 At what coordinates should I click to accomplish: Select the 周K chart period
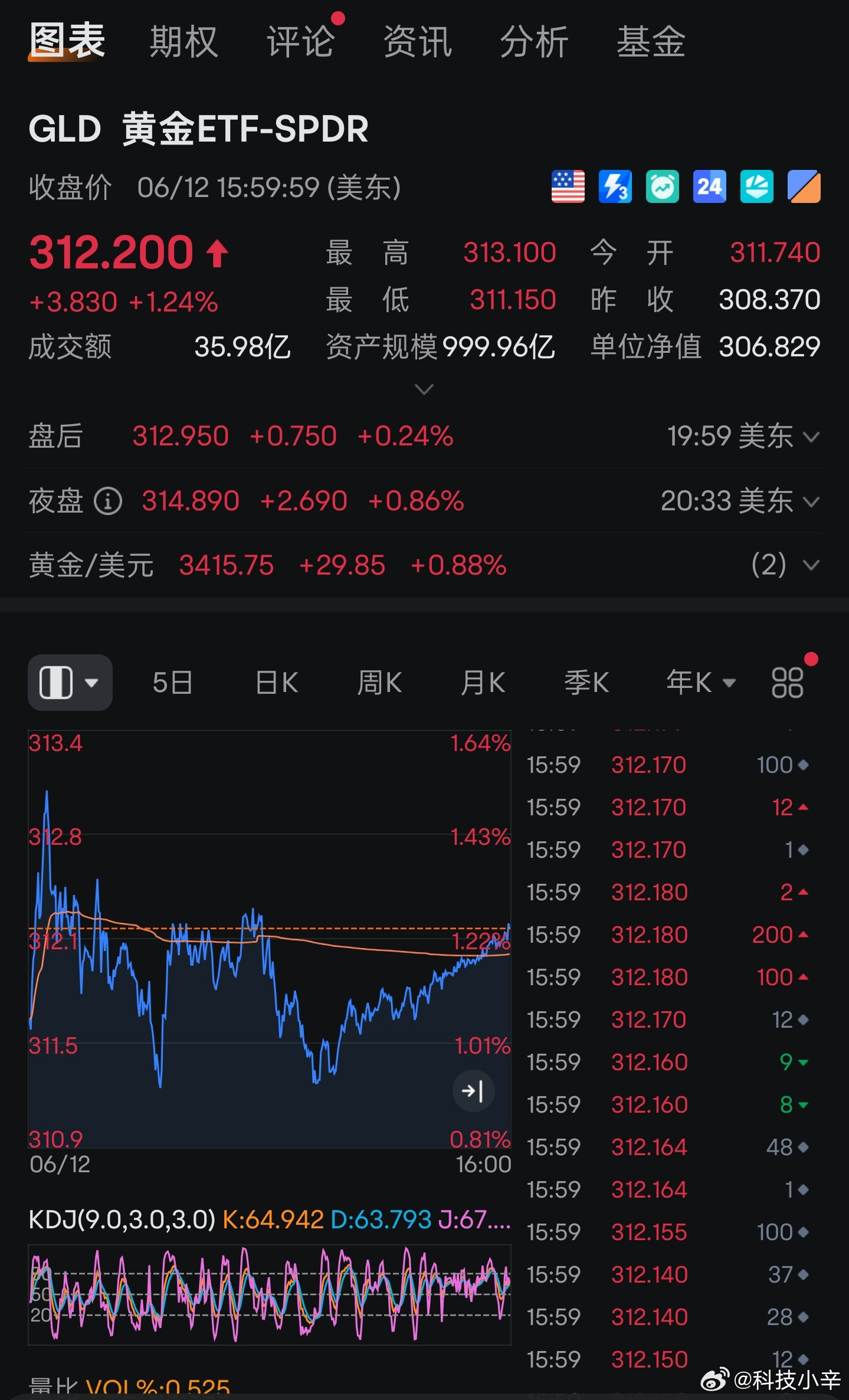379,683
